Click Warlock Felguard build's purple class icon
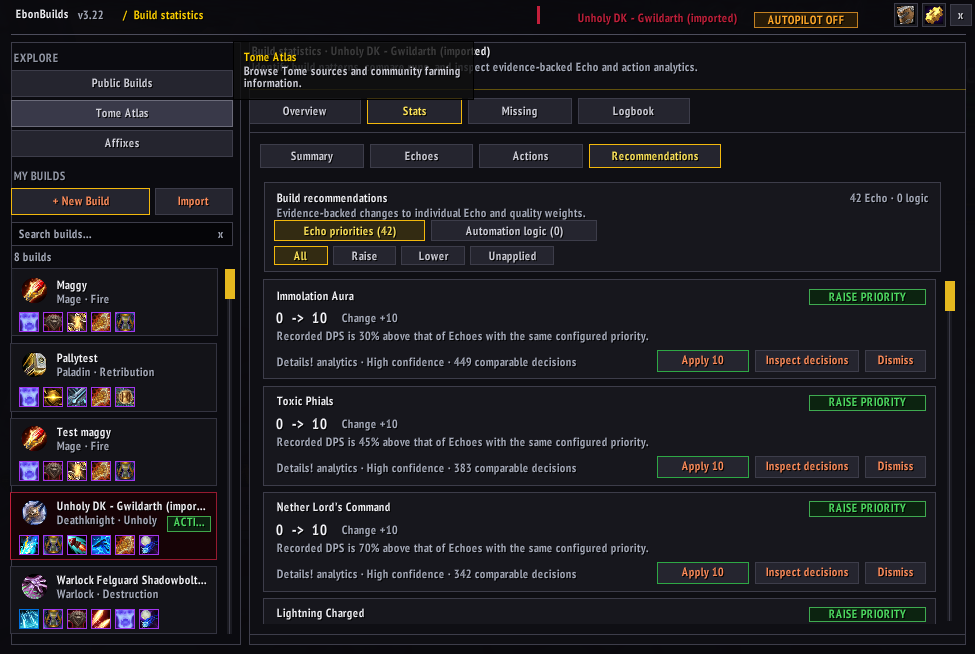The image size is (975, 654). (34, 586)
